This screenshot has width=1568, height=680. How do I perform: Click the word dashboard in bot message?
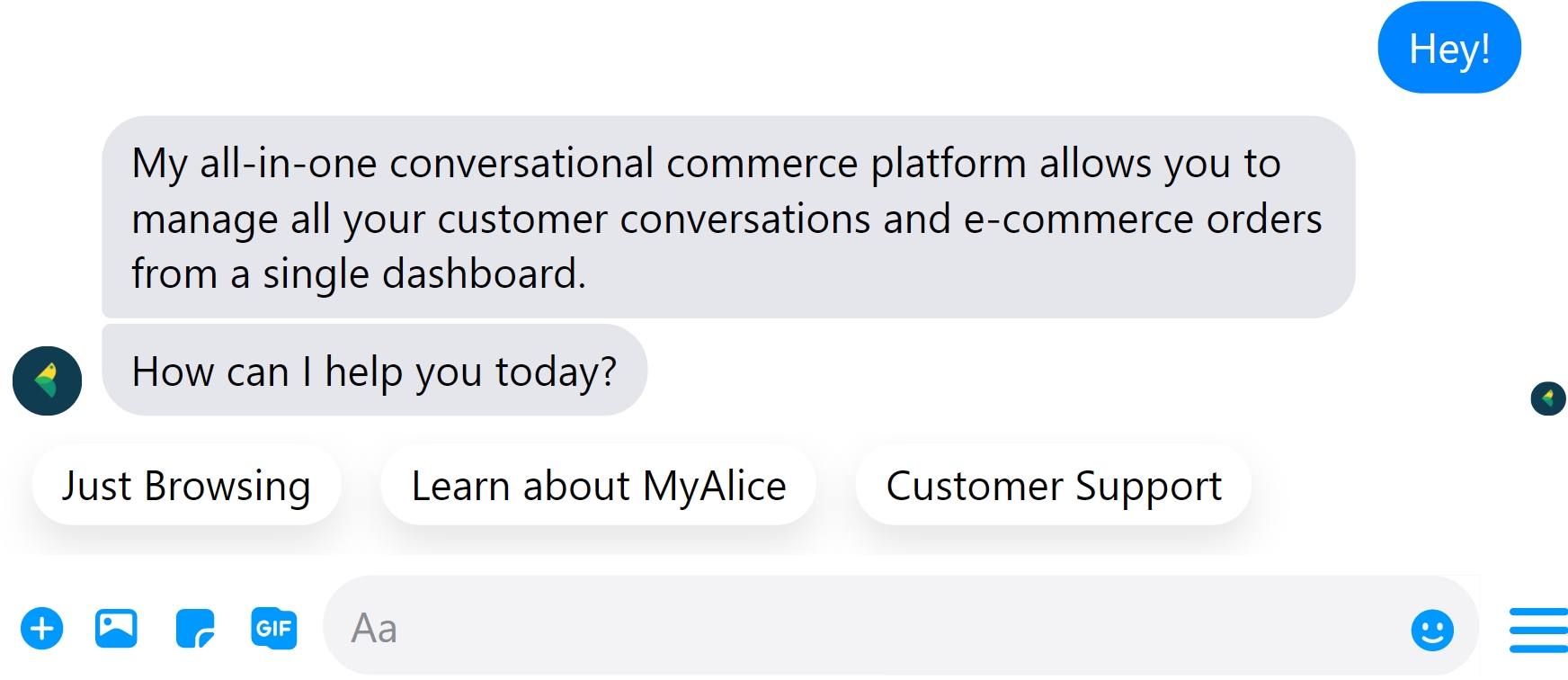click(483, 273)
